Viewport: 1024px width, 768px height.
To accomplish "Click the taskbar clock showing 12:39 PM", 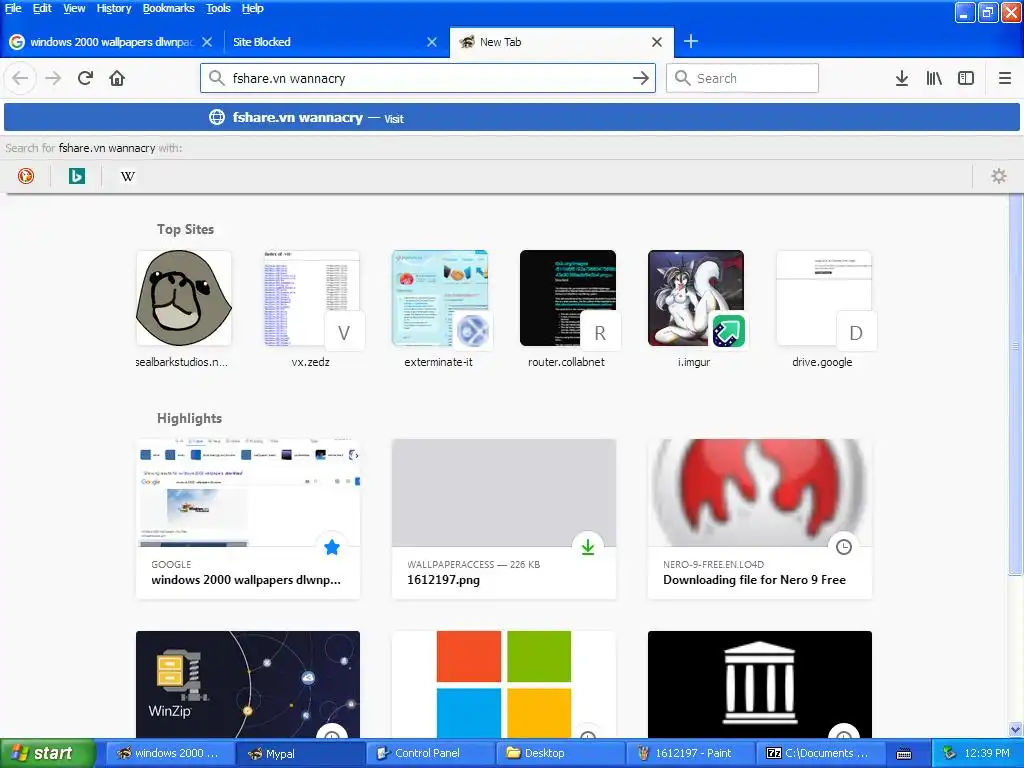I will coord(987,754).
